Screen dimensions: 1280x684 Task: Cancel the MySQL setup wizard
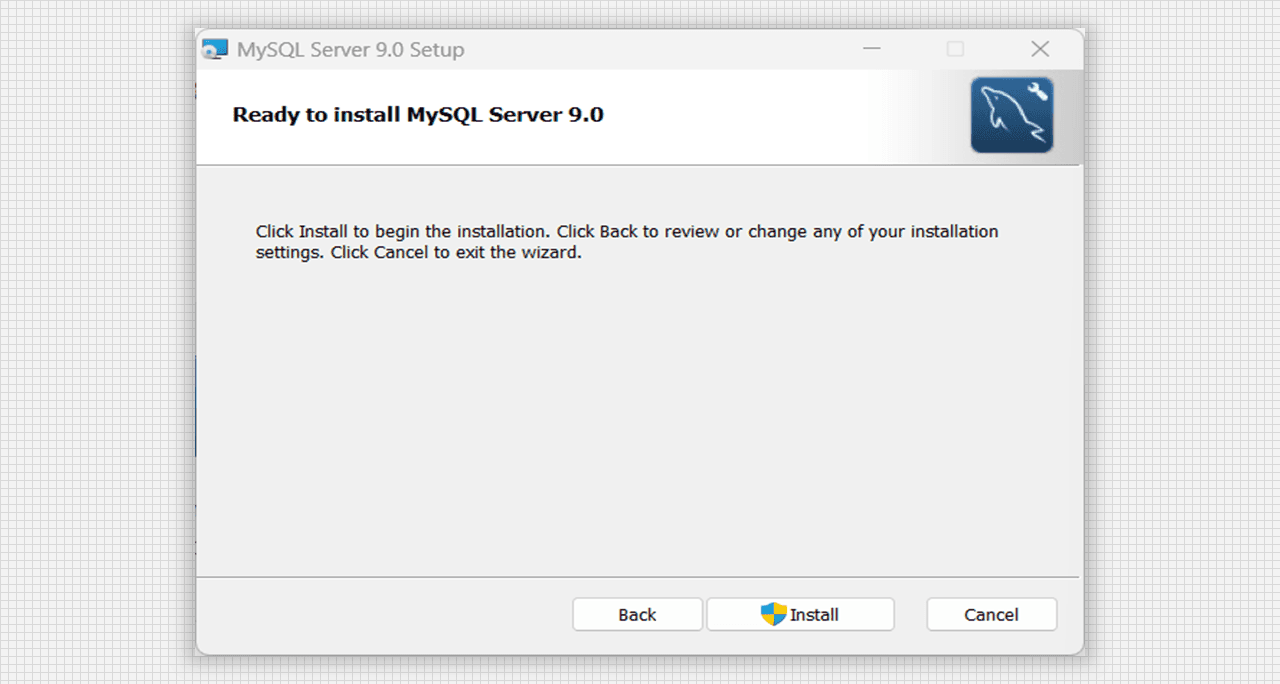[x=991, y=615]
